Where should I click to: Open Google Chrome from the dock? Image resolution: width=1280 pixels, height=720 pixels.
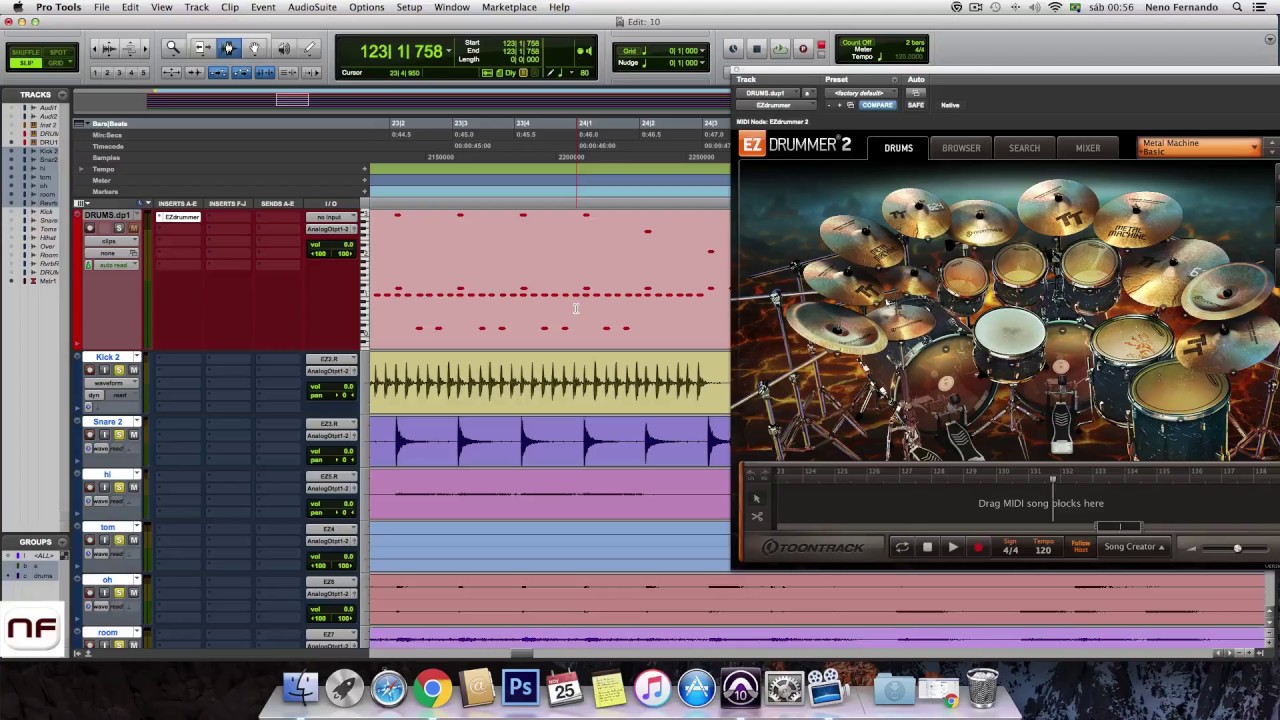point(433,689)
